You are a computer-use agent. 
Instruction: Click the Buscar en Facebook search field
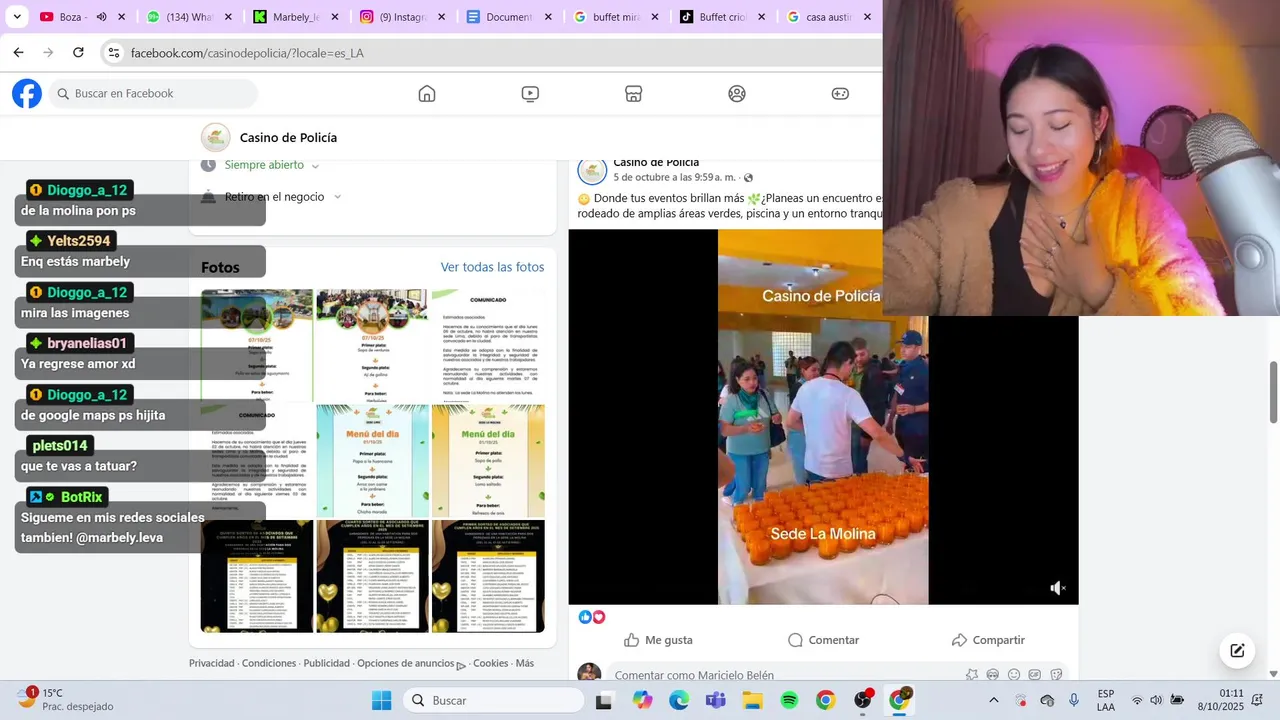tap(153, 94)
